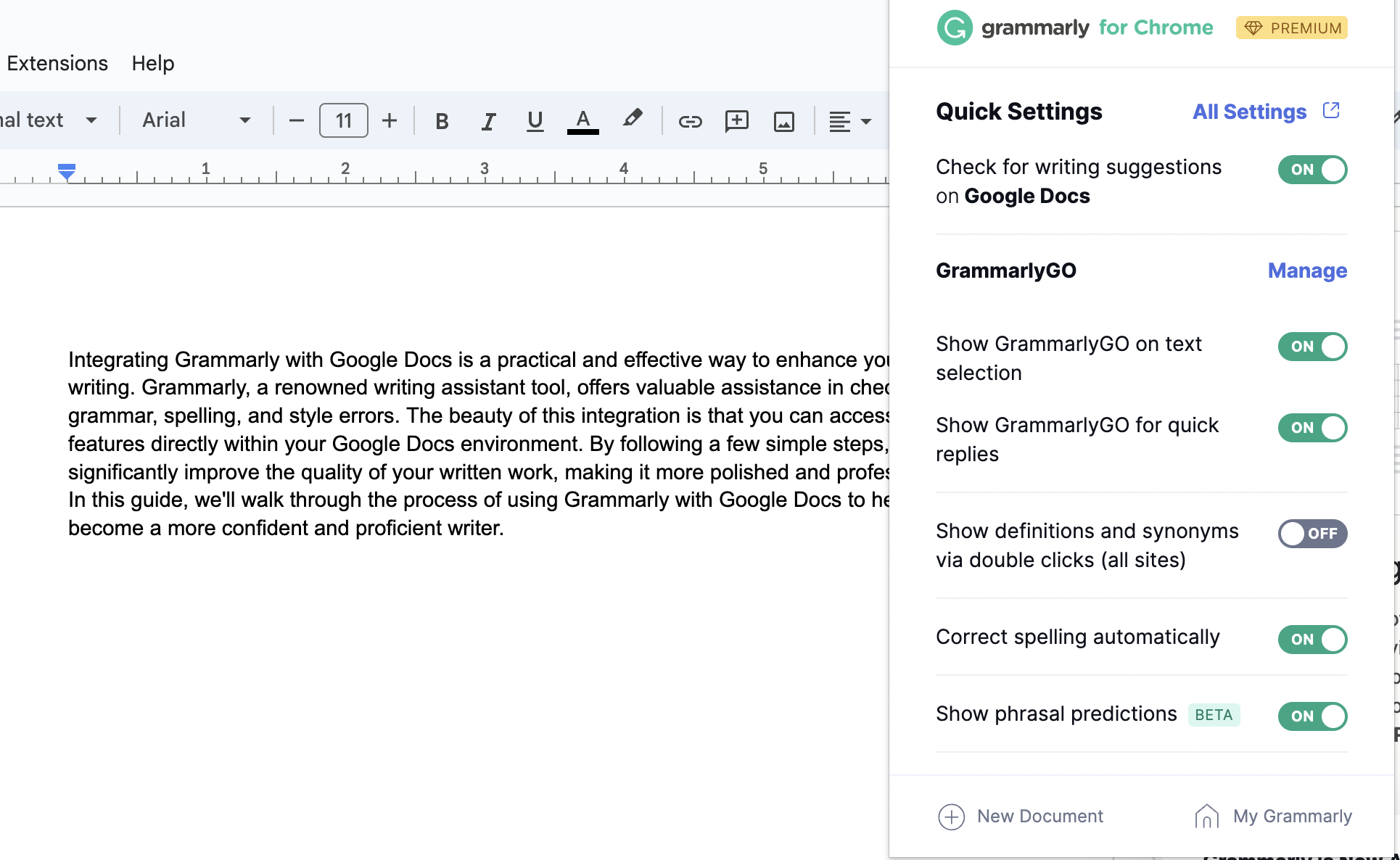
Task: Click in the document paragraph text
Action: tap(479, 444)
